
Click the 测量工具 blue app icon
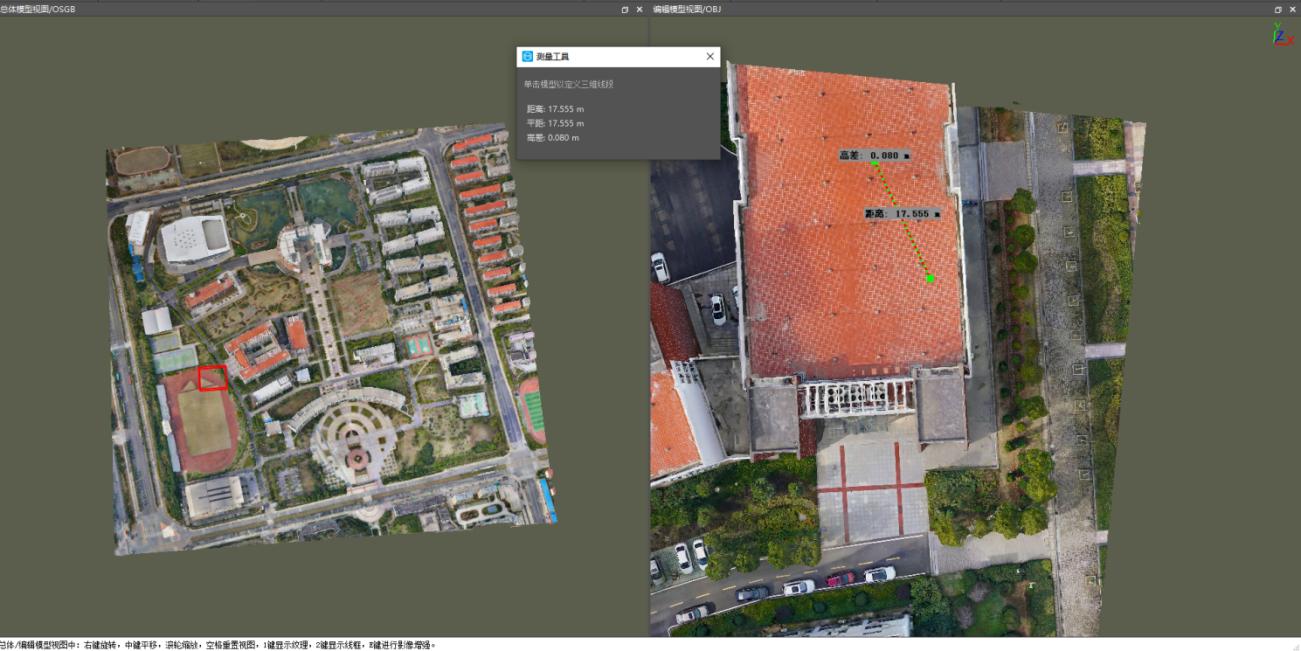pyautogui.click(x=527, y=57)
